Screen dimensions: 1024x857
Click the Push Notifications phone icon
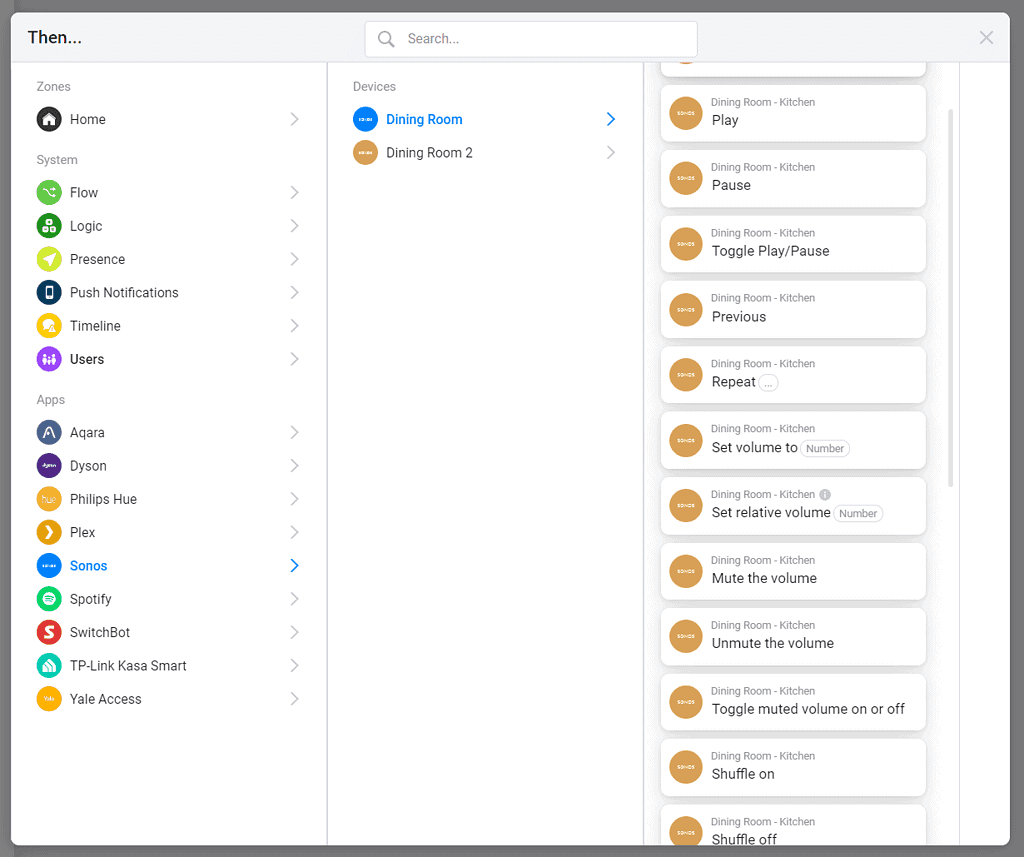coord(49,293)
